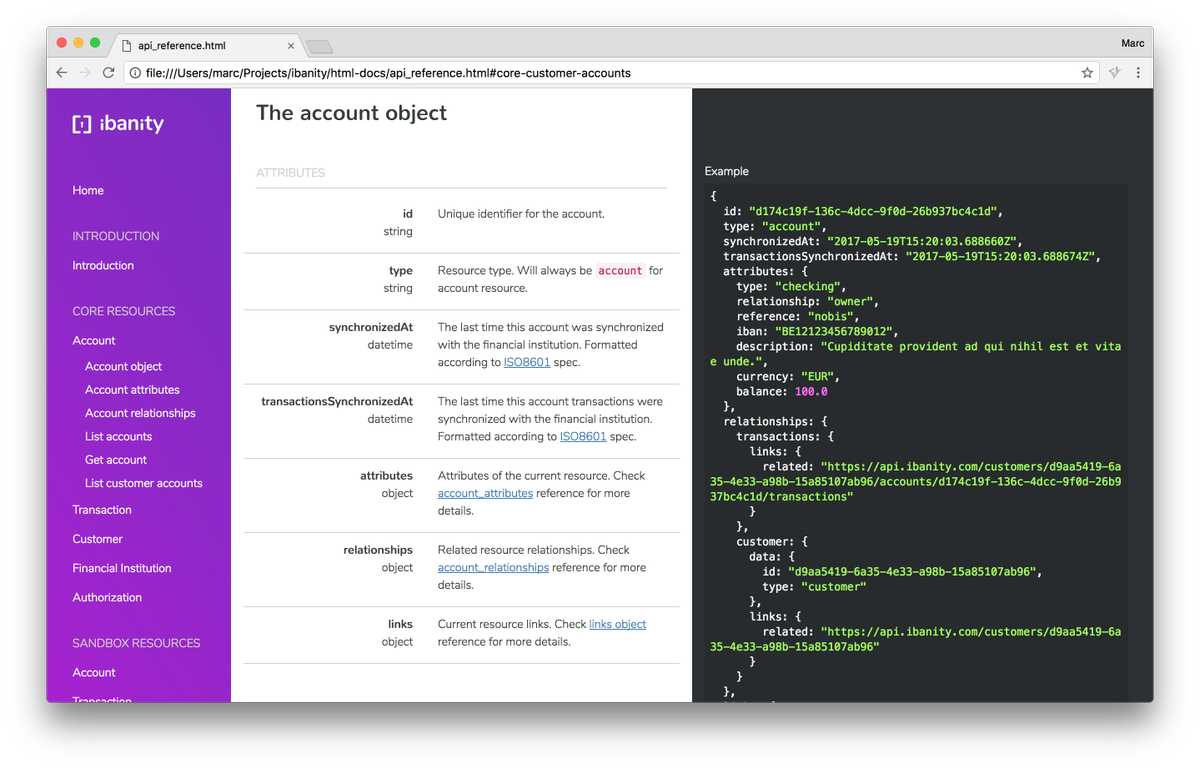
Task: Click the Marc profile button
Action: click(1132, 43)
